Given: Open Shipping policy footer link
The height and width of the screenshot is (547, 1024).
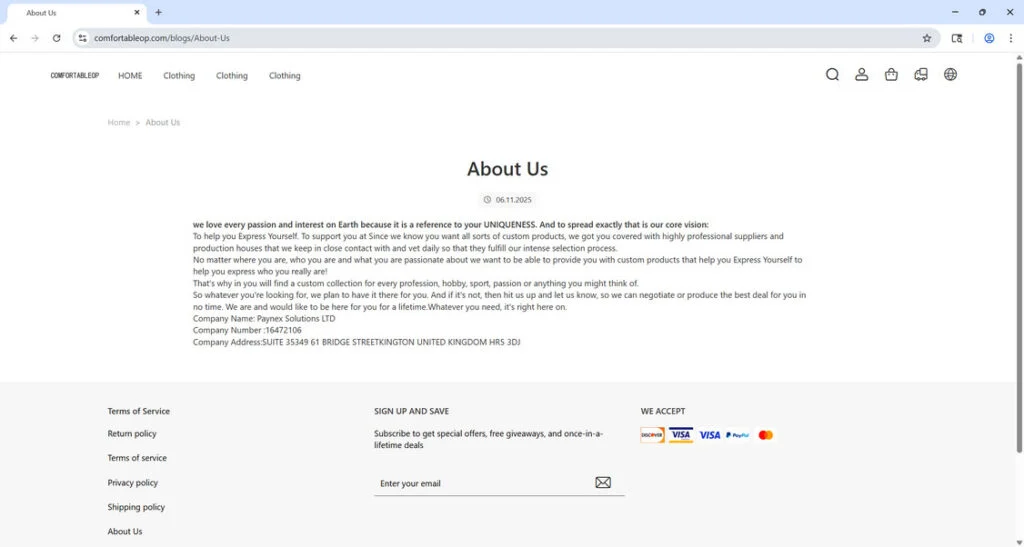Looking at the screenshot, I should (136, 507).
